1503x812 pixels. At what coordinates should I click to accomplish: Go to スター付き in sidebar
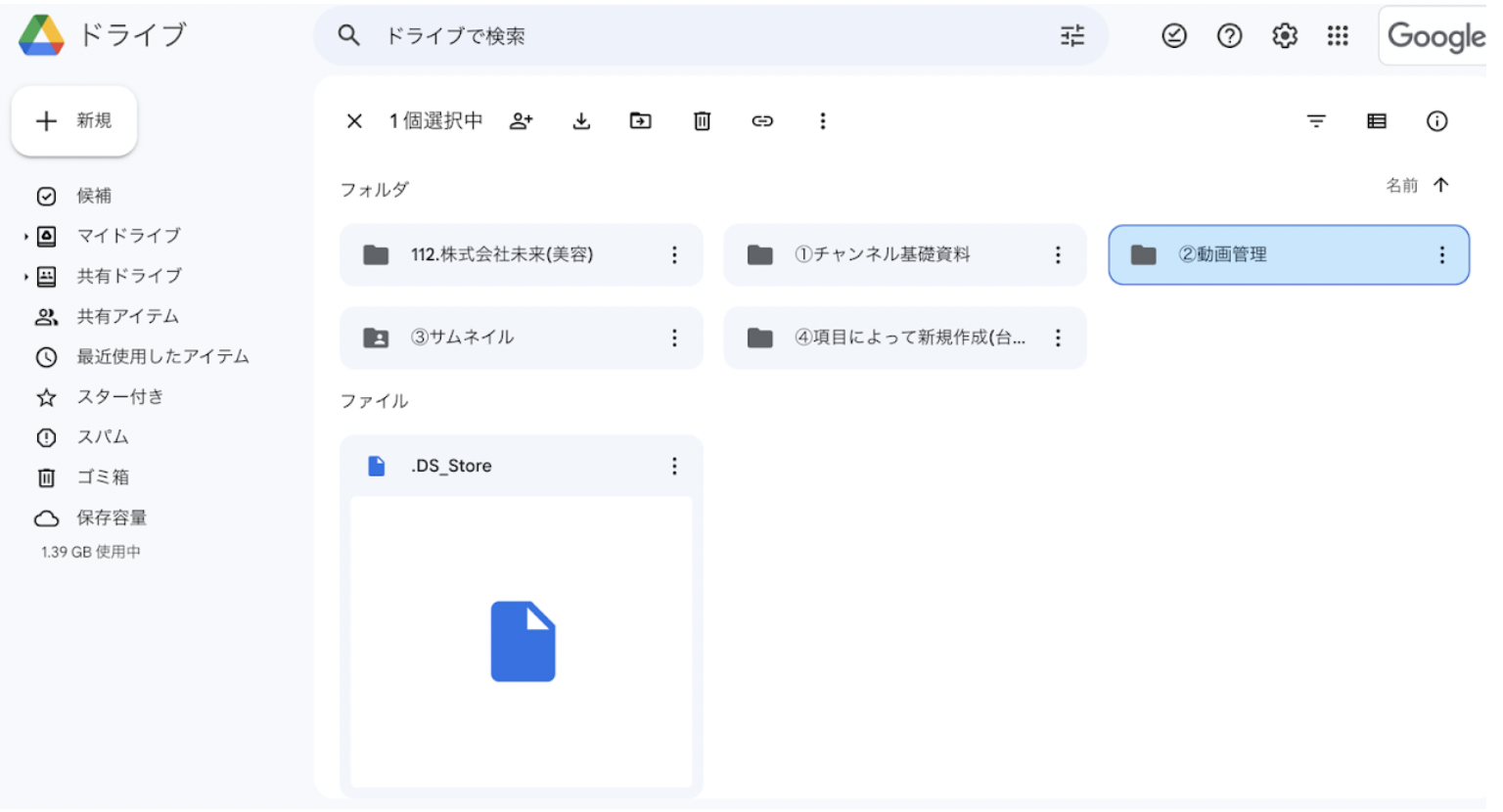(119, 397)
